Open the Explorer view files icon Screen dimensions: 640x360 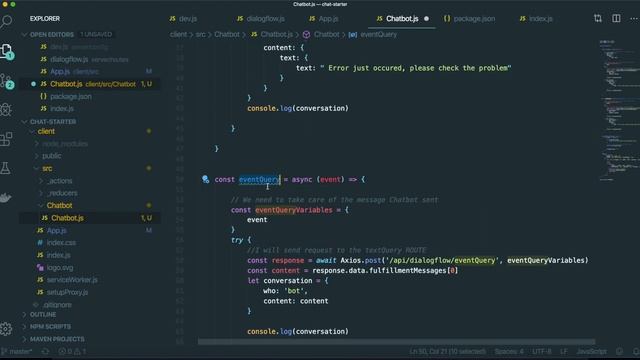pos(7,52)
